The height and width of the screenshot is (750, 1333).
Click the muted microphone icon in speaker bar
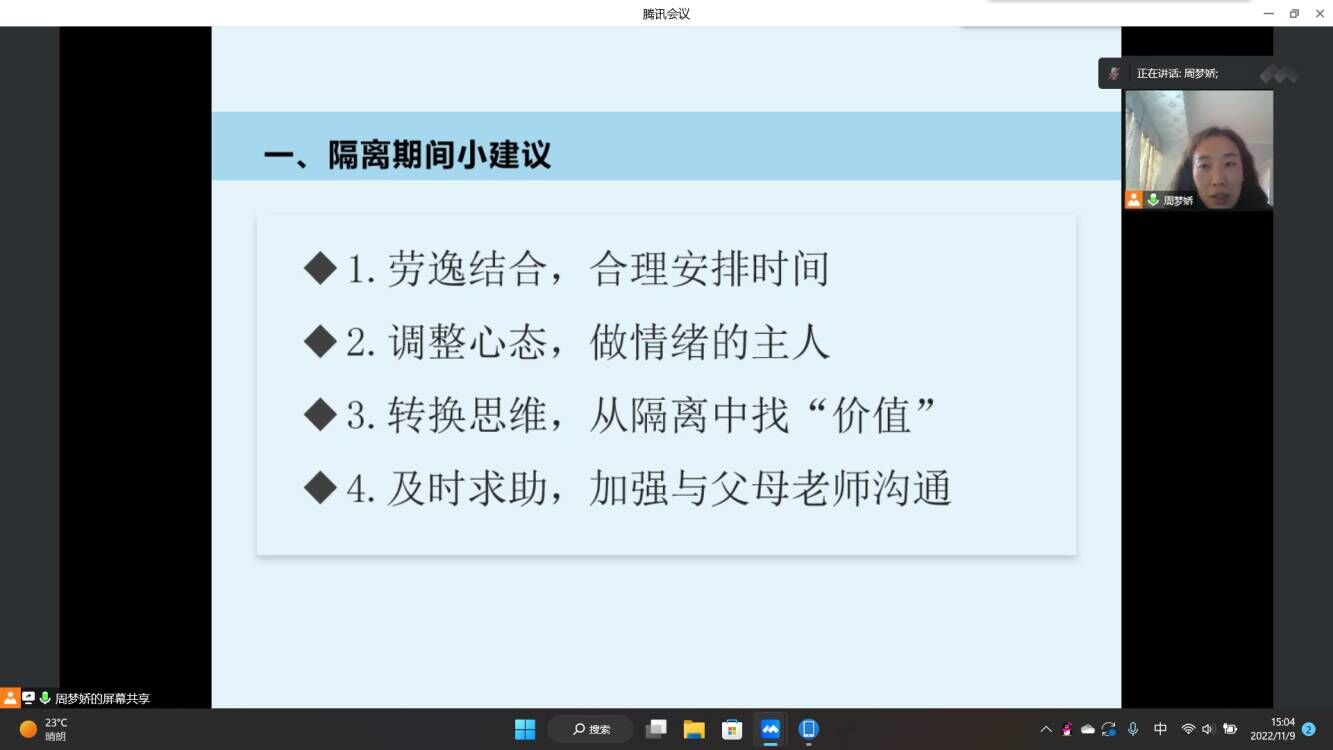point(1114,73)
